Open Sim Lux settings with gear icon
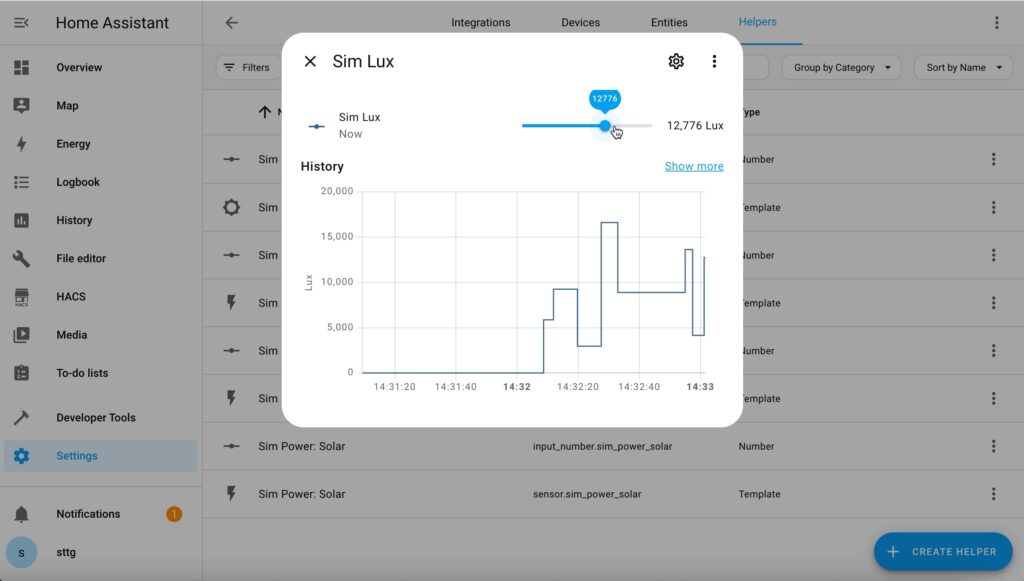Screen dimensions: 1024x581 tap(676, 61)
